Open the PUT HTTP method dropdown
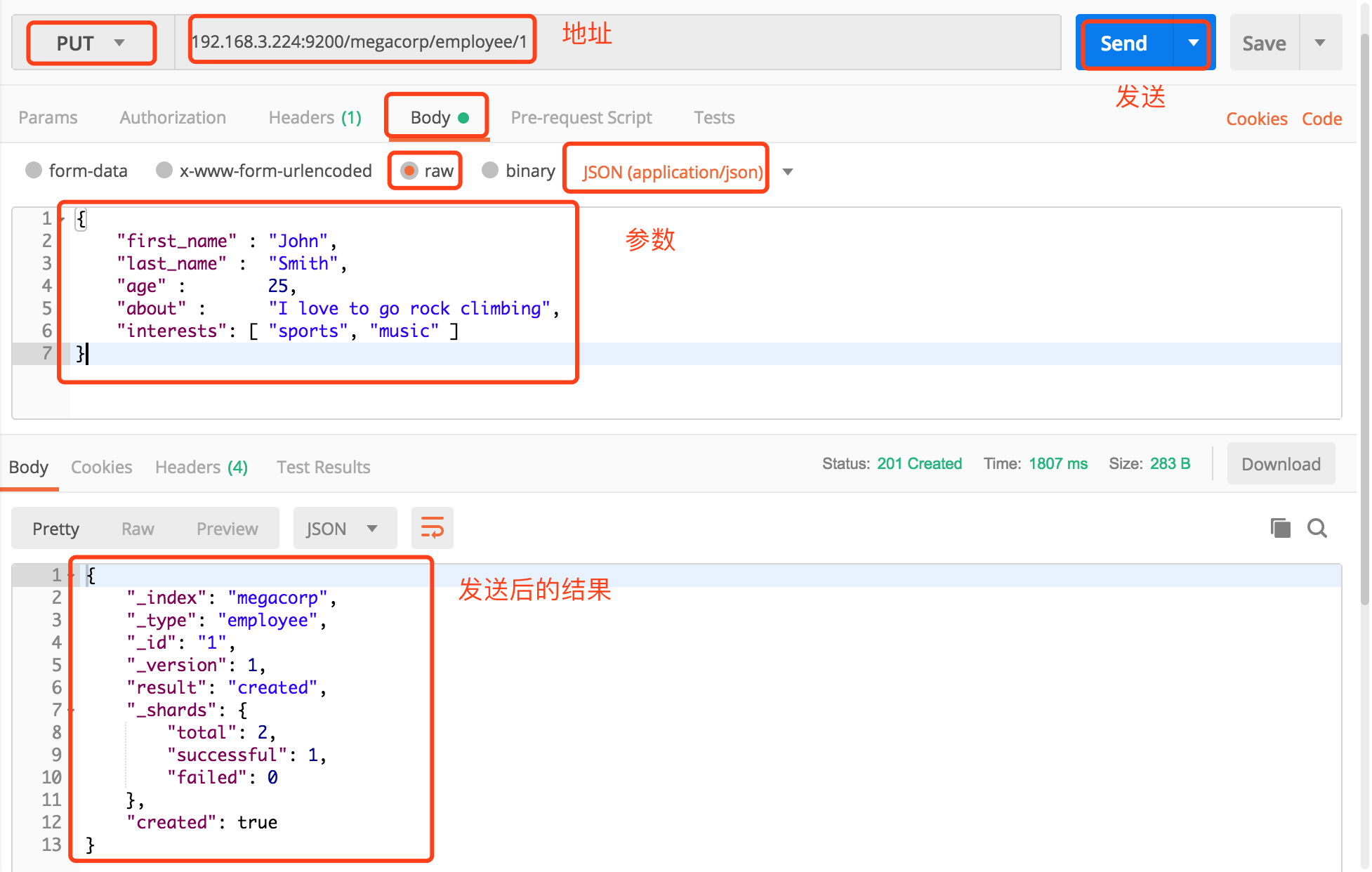 pyautogui.click(x=91, y=43)
